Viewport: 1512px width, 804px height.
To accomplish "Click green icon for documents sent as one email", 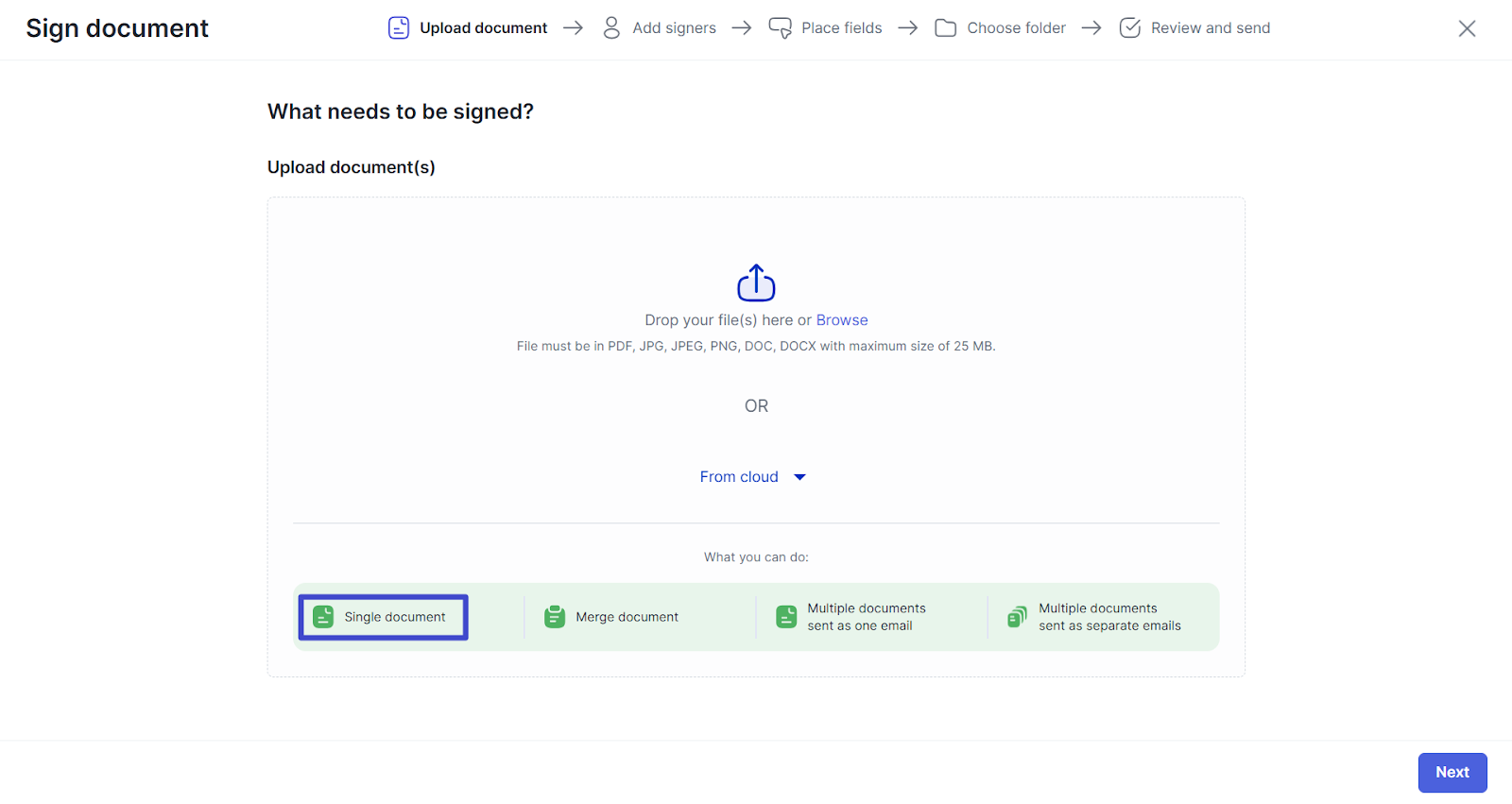I will tap(786, 617).
